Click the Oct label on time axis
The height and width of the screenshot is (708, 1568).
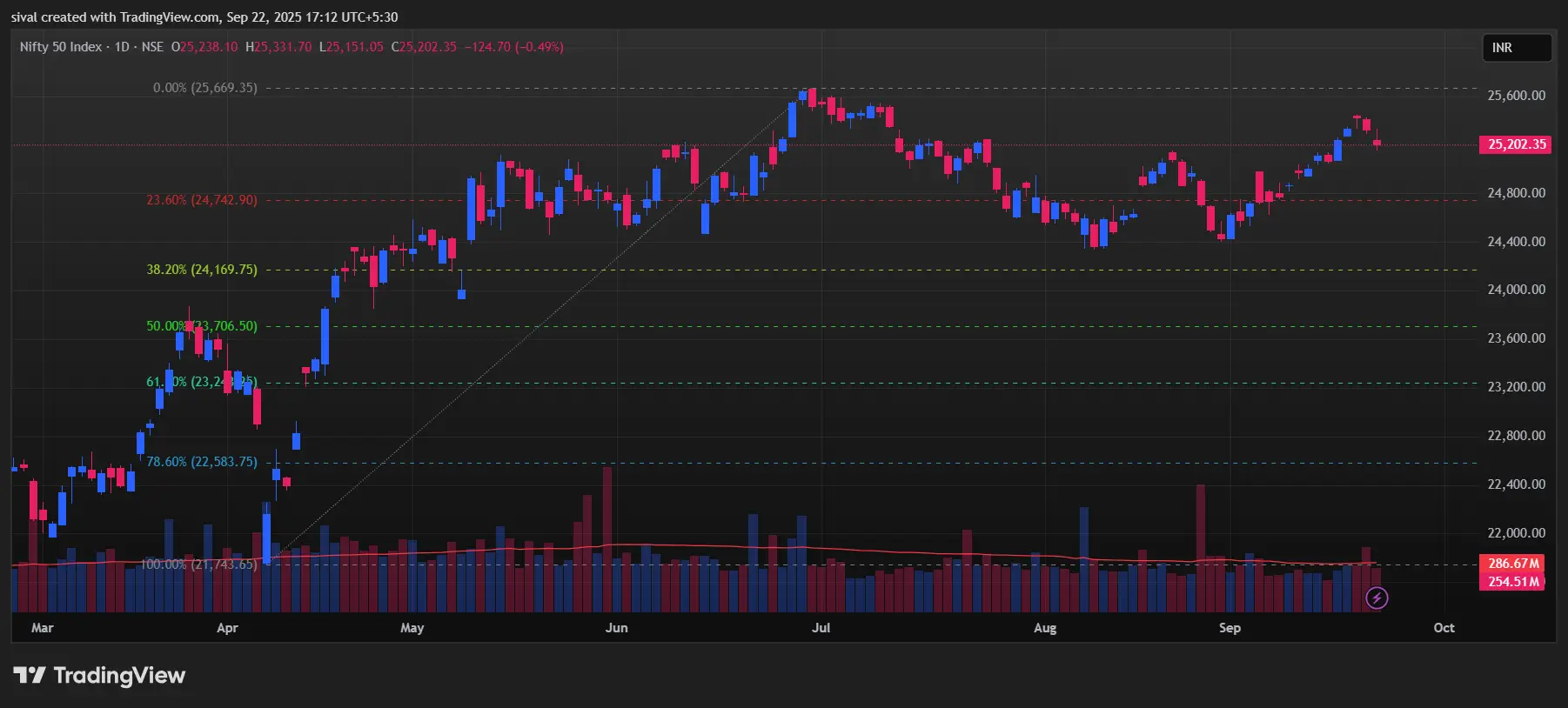[x=1444, y=628]
